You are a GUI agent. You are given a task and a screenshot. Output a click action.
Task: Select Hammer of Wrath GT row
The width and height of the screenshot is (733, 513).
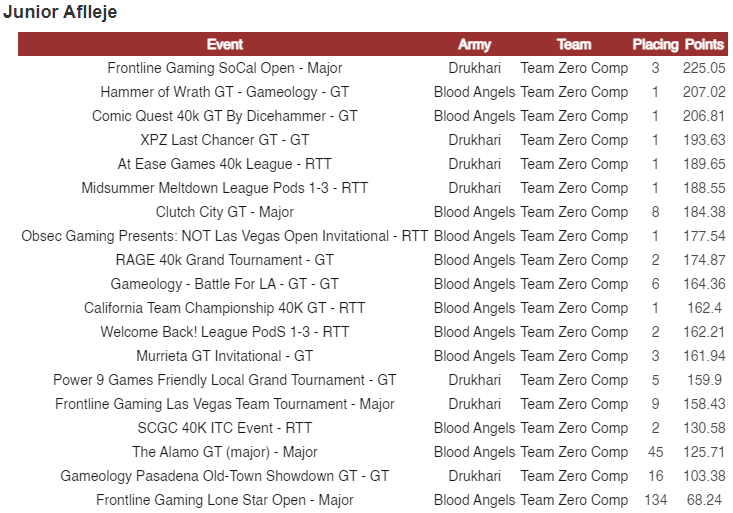(x=225, y=92)
